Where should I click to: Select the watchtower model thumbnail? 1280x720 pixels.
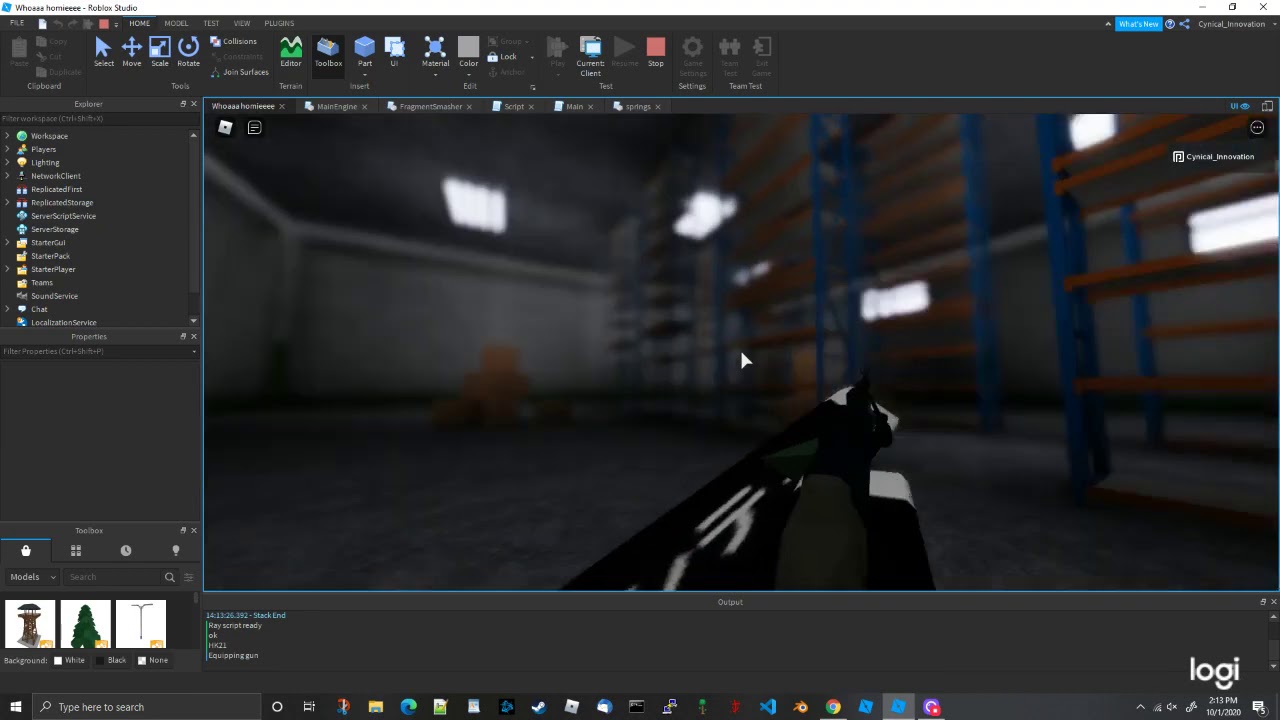(x=30, y=624)
